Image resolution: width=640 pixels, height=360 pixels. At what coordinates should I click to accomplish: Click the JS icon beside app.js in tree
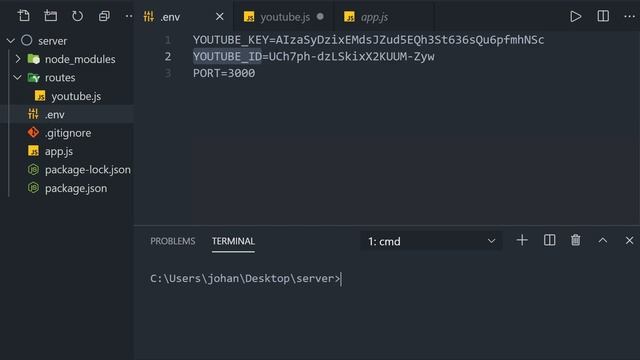33,151
